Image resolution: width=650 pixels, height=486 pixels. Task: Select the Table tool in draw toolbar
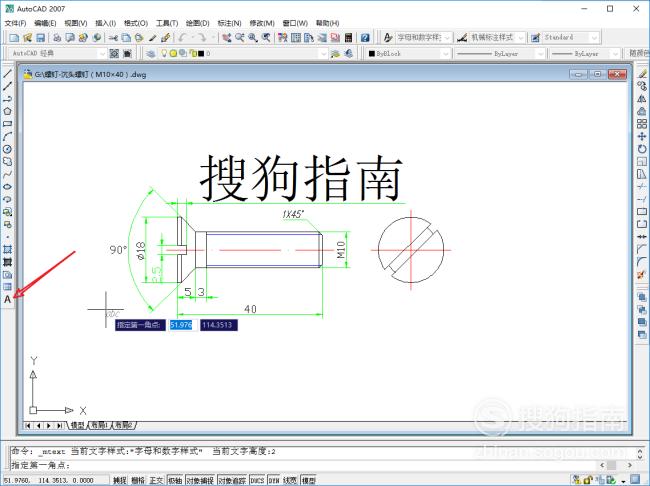click(7, 287)
